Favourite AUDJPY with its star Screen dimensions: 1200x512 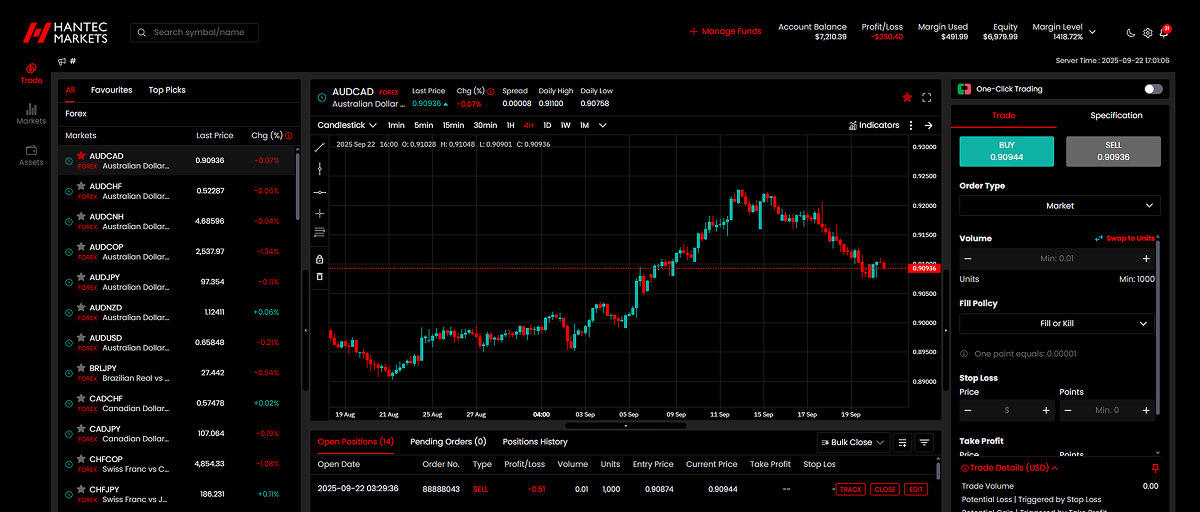tap(81, 277)
